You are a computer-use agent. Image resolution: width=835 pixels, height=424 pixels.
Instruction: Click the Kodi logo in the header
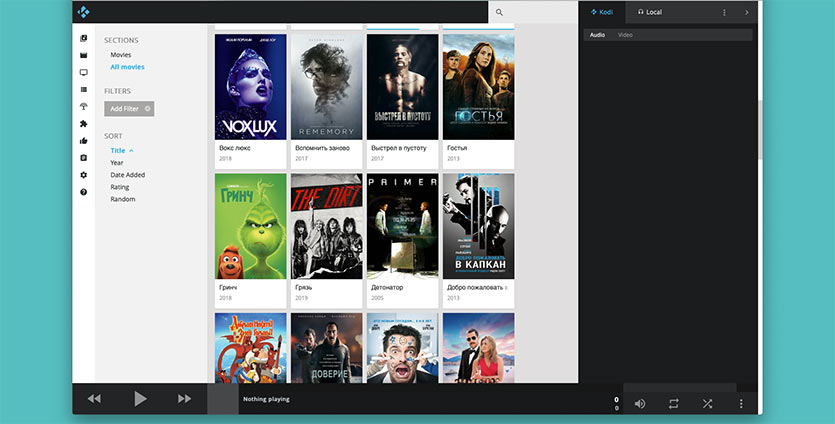tap(84, 12)
